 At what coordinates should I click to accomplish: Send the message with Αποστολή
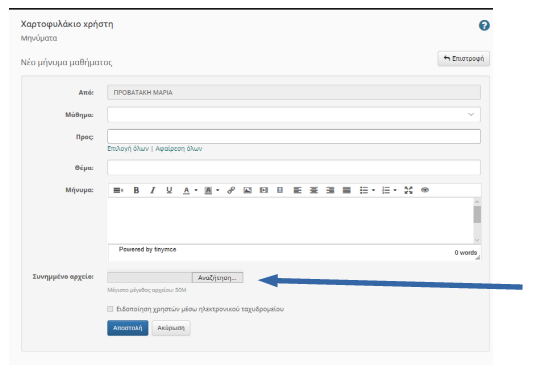click(128, 328)
